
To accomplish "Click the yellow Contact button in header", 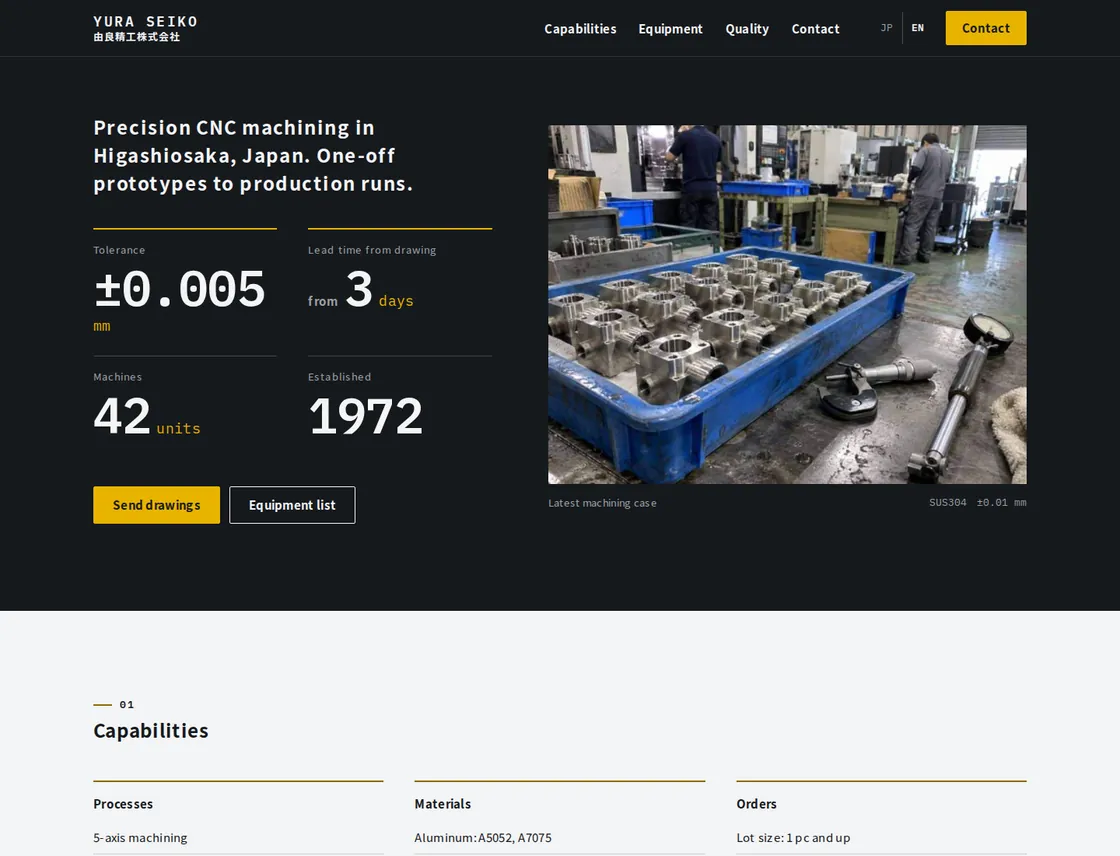I will pos(986,28).
